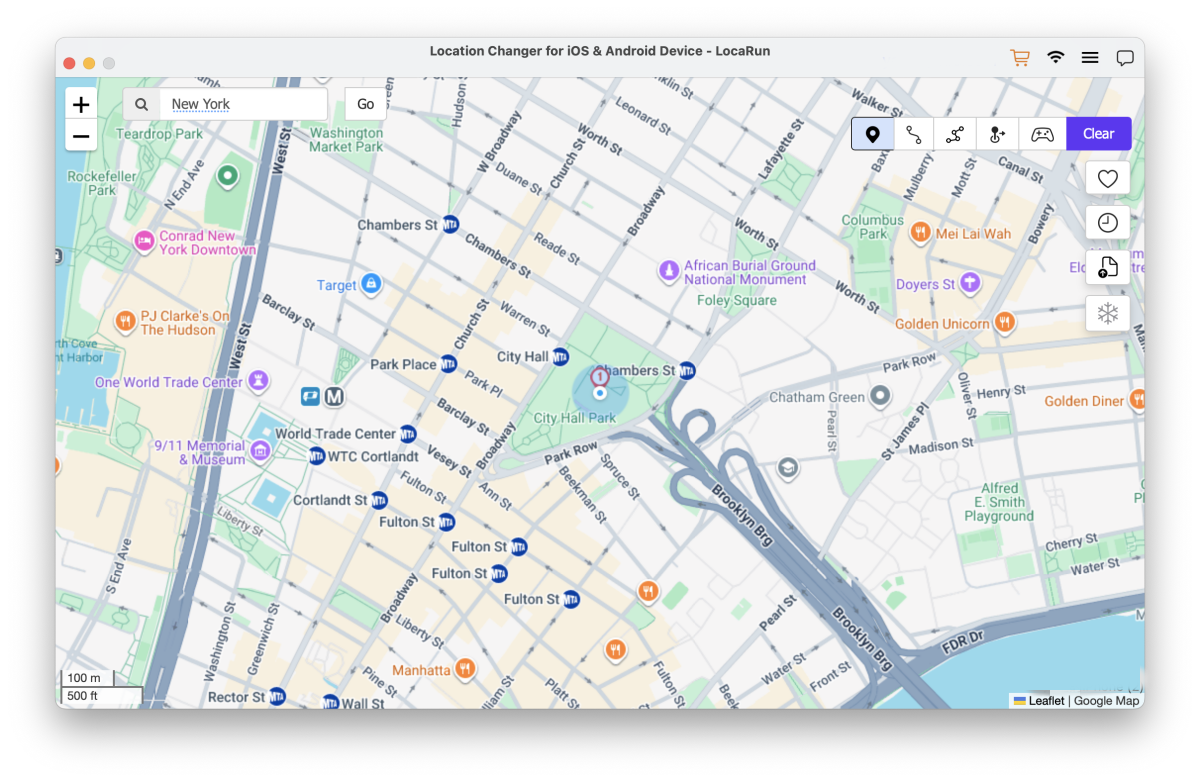
Task: Open the feedback chat bubble
Action: coord(1125,58)
